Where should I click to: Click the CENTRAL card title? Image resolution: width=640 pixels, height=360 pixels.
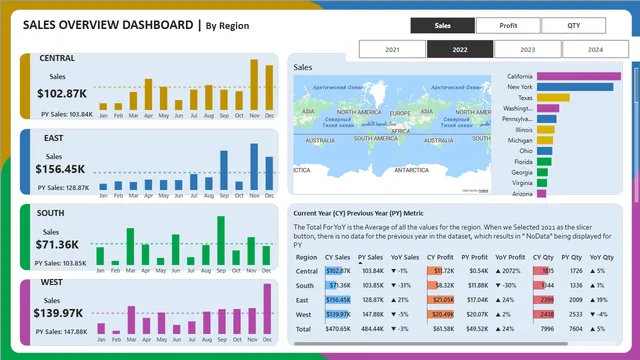pyautogui.click(x=57, y=58)
